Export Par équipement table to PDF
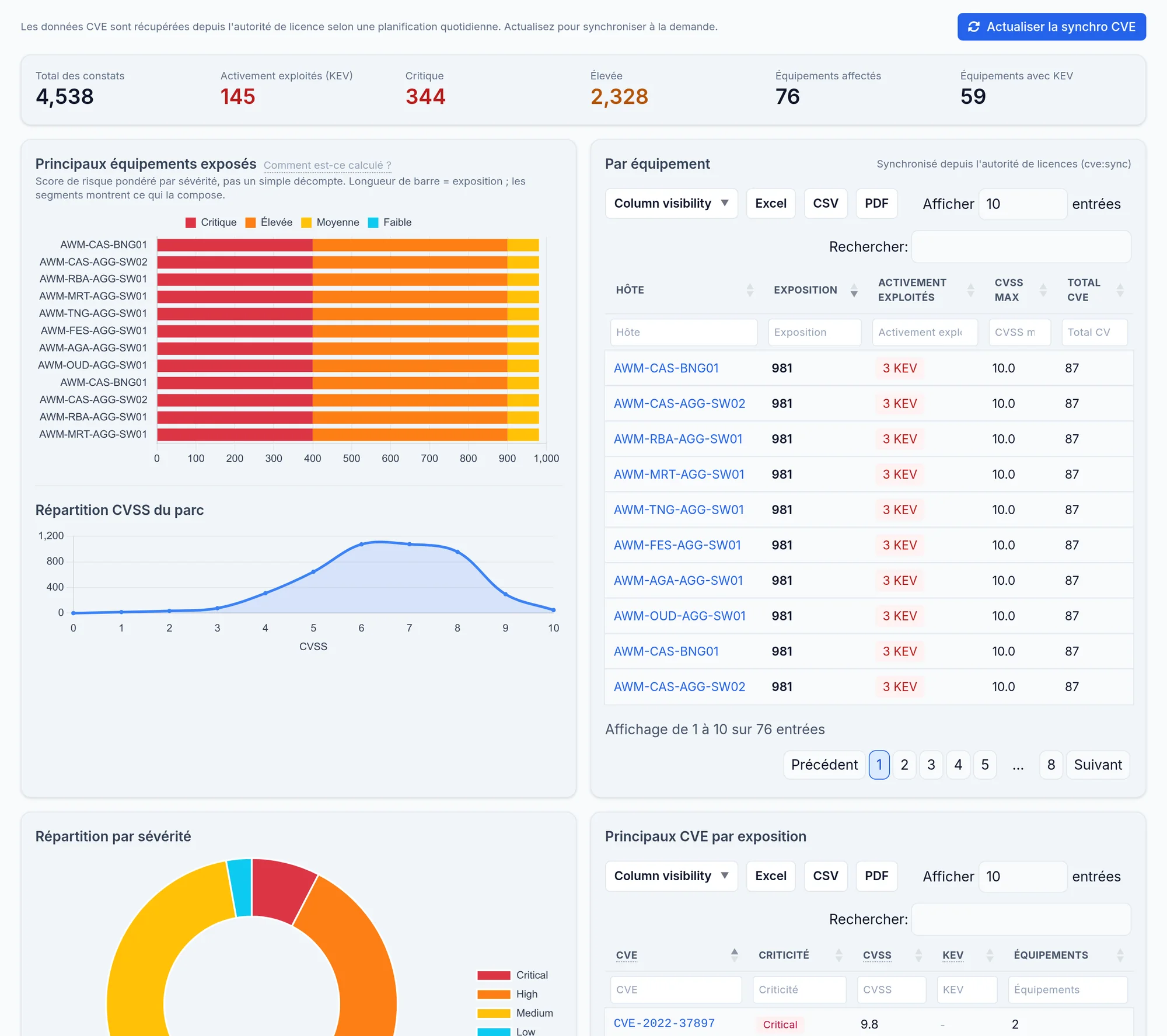This screenshot has height=1036, width=1167. [x=876, y=204]
